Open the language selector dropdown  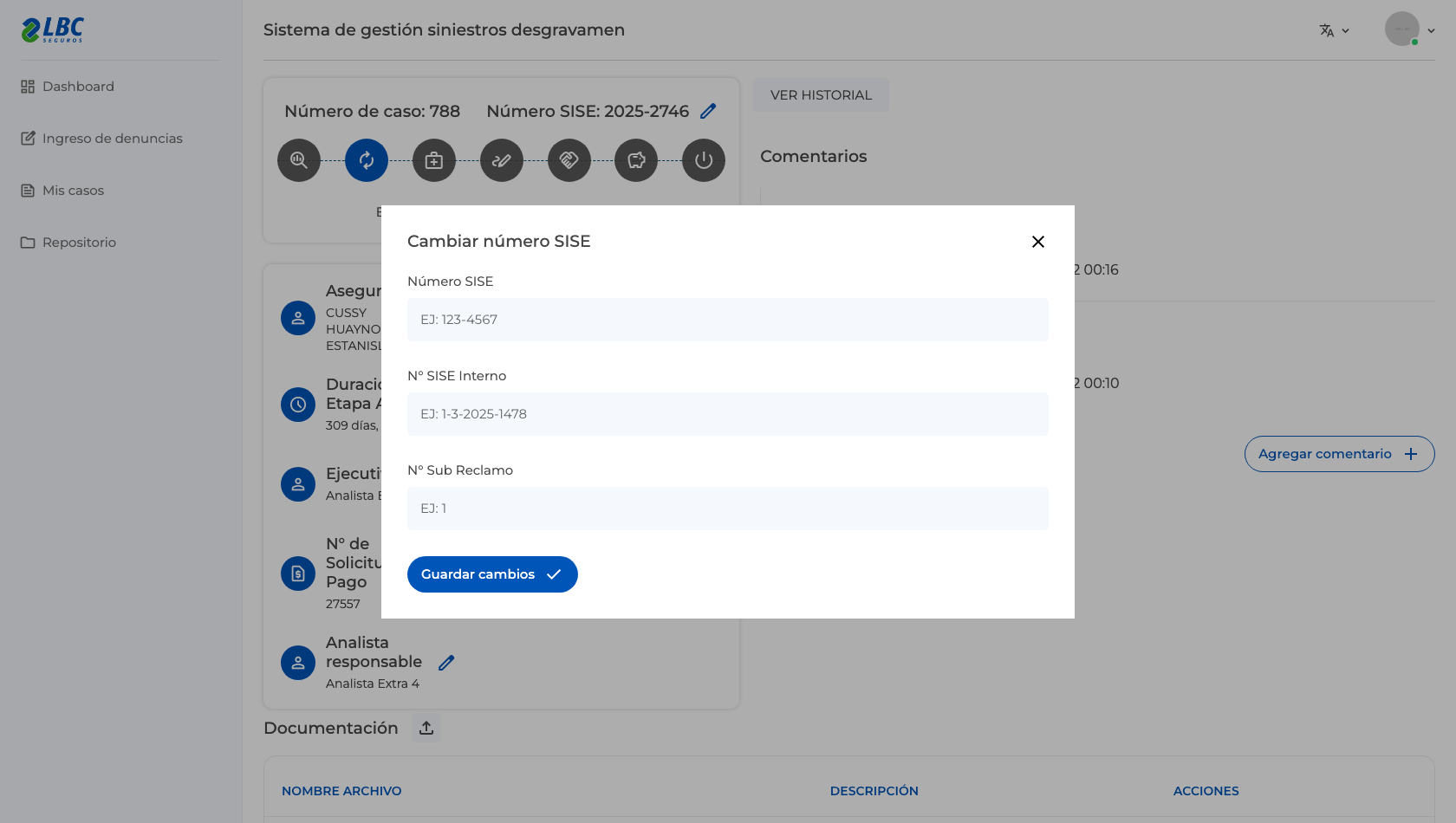tap(1335, 30)
